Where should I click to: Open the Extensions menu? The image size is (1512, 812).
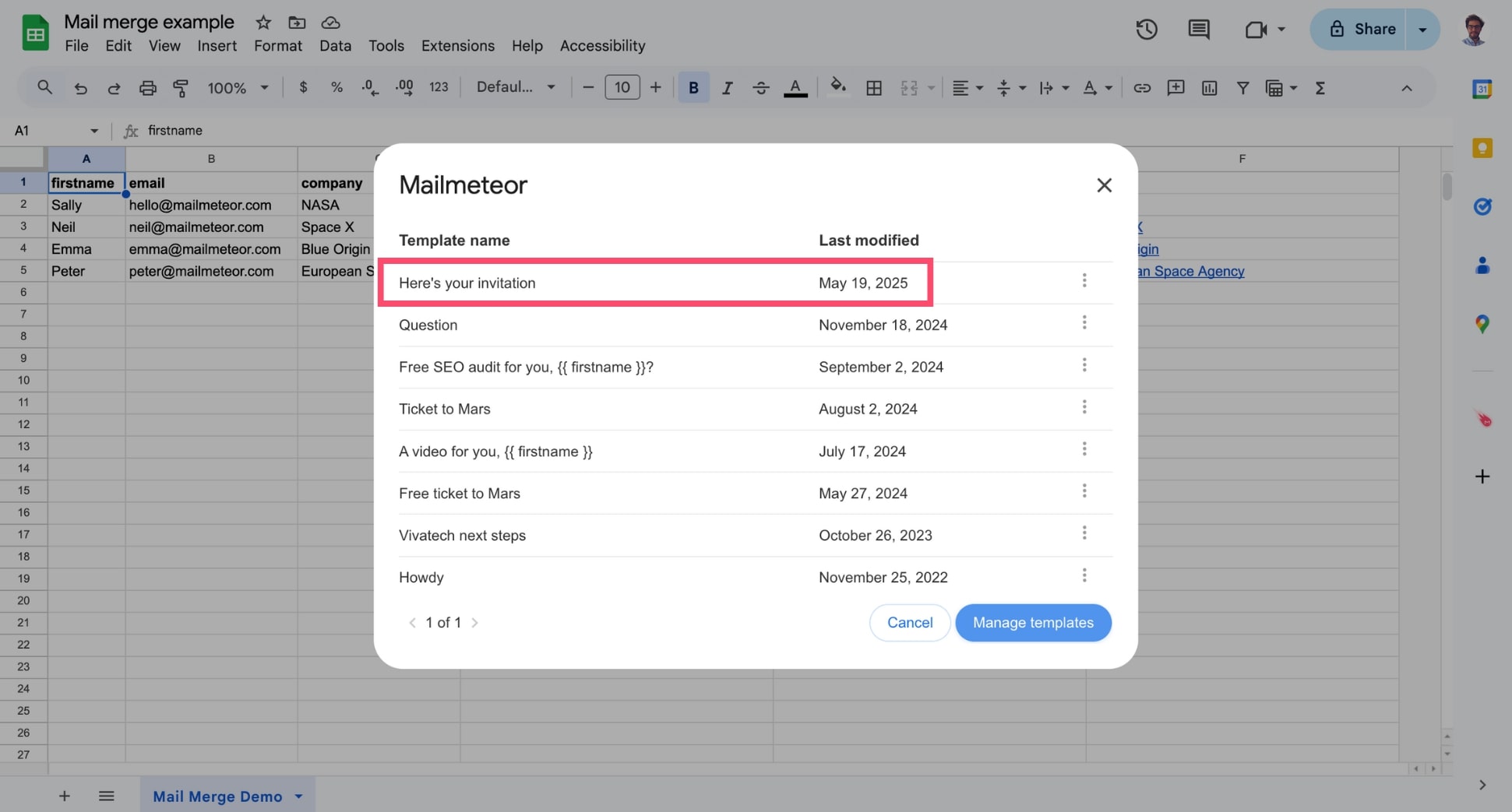(x=458, y=46)
